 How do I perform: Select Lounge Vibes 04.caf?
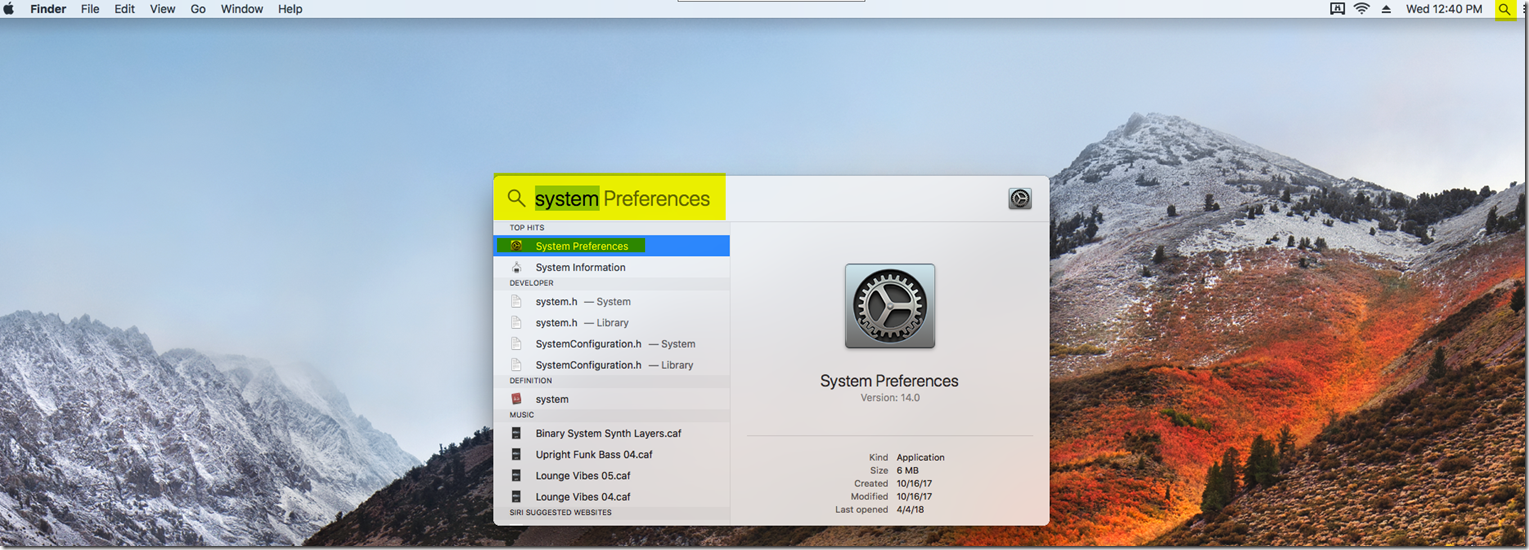point(611,497)
